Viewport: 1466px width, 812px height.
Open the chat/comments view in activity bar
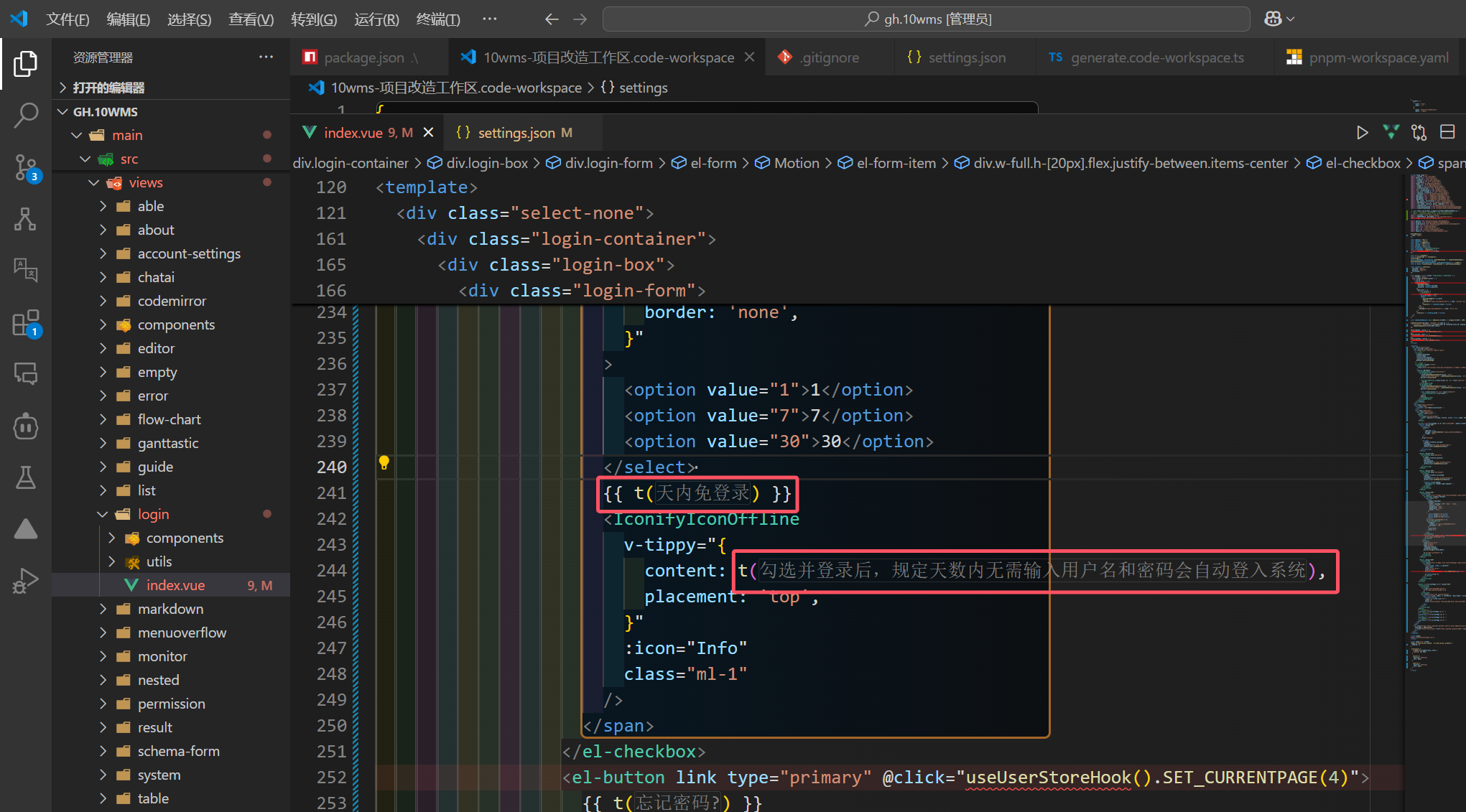pos(26,374)
